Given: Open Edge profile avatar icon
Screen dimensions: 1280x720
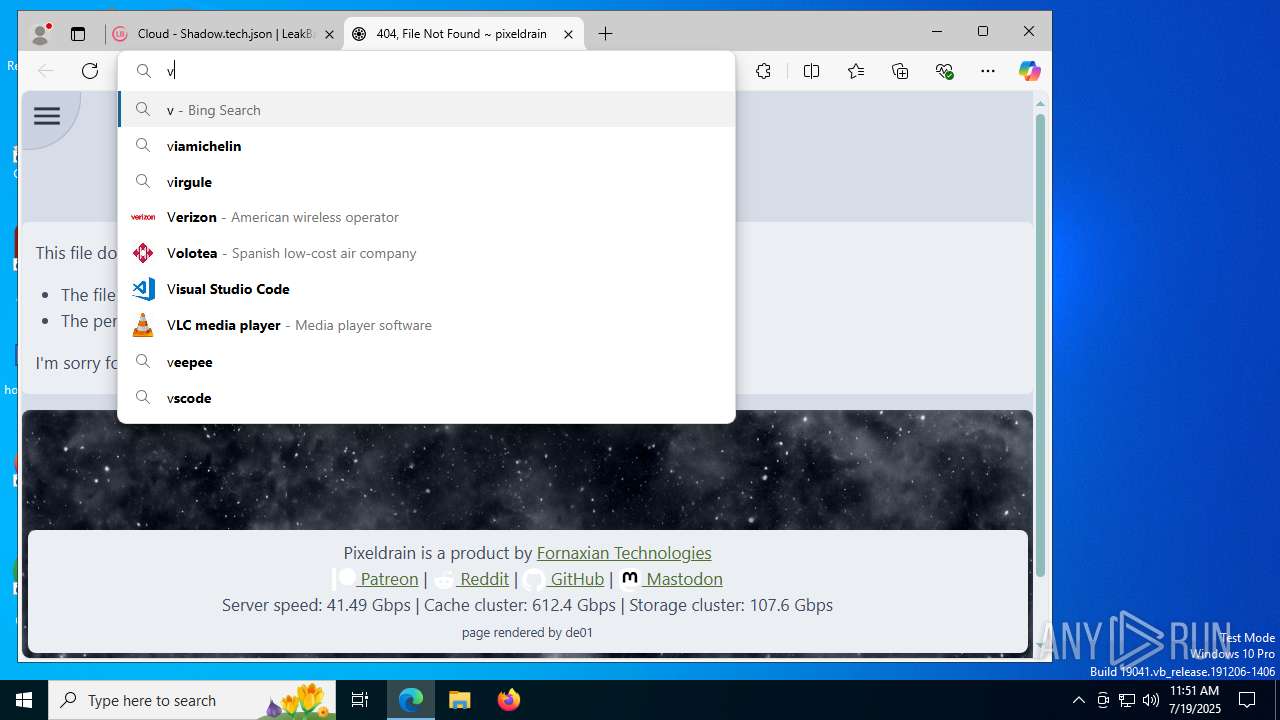Looking at the screenshot, I should pos(40,34).
